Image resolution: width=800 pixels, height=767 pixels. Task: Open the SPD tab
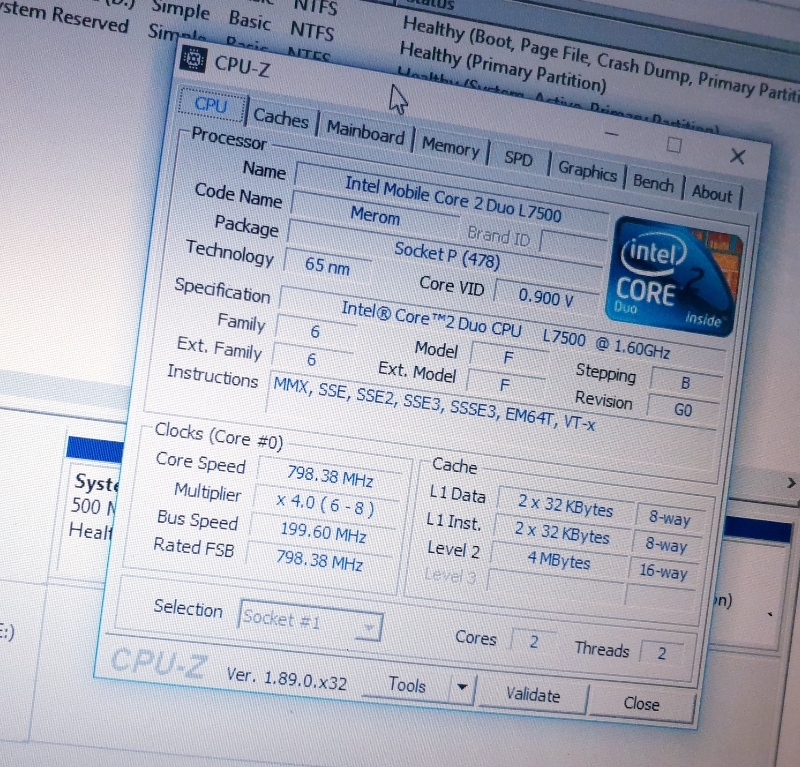[518, 158]
